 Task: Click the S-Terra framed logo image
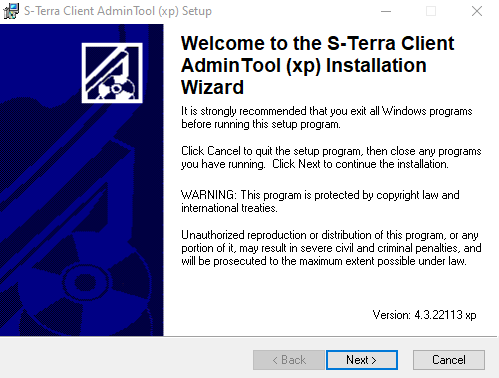coord(112,73)
